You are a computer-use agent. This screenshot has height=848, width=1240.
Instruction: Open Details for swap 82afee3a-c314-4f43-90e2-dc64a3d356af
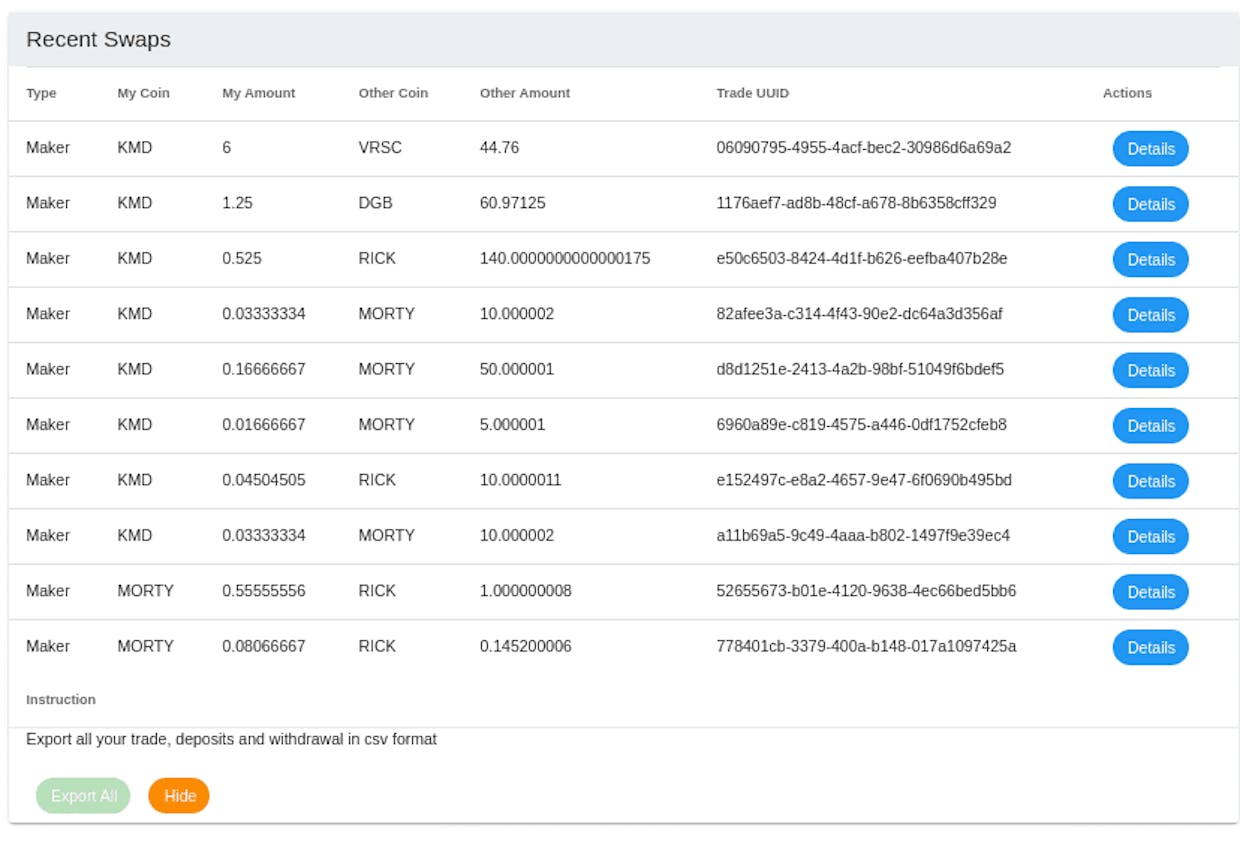click(1150, 315)
